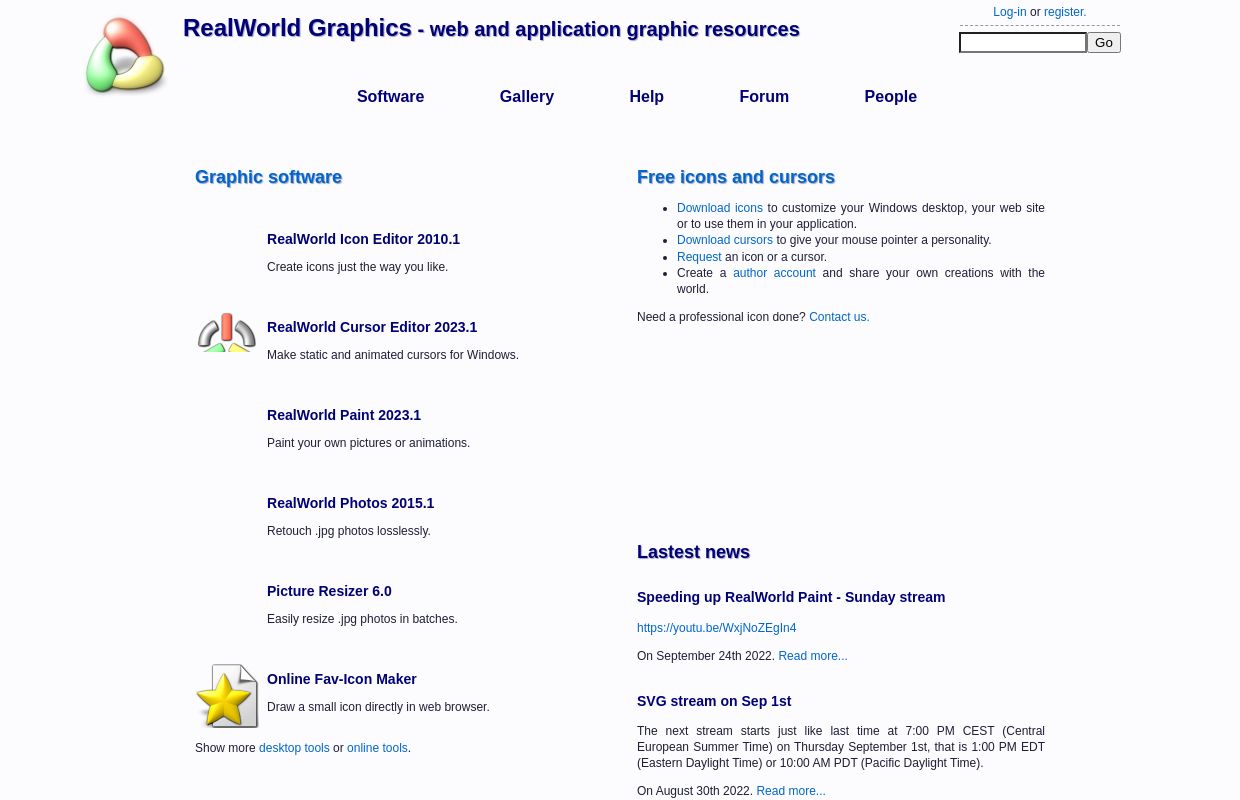Open RealWorld Icon Editor 2010.1

click(x=363, y=239)
